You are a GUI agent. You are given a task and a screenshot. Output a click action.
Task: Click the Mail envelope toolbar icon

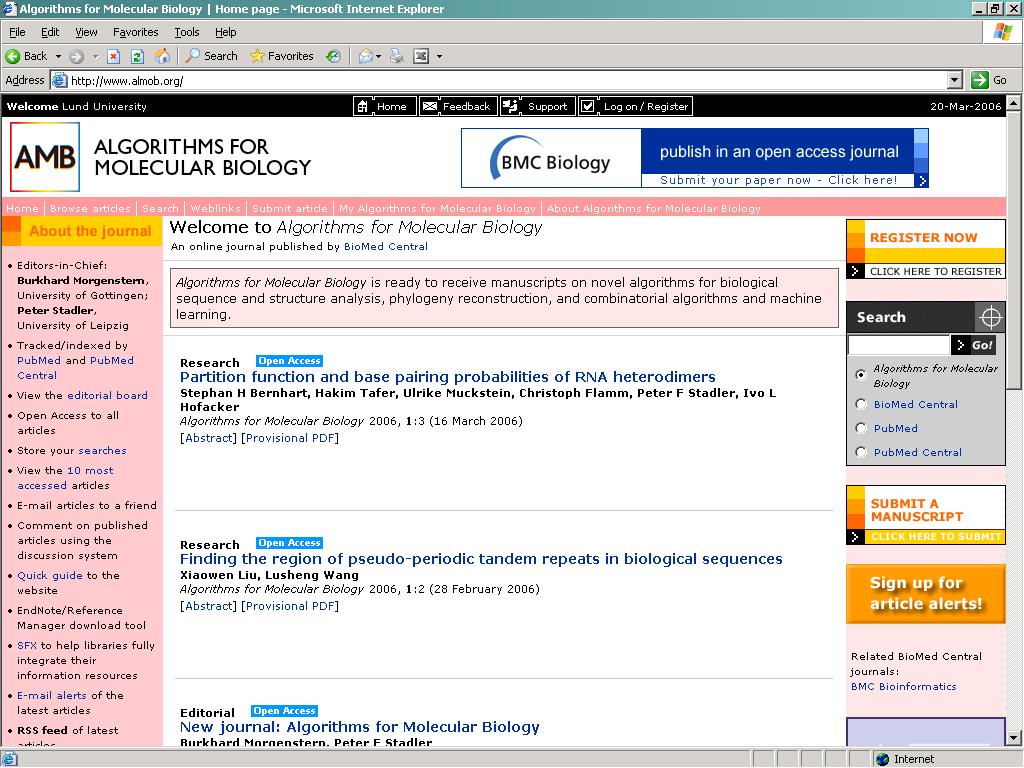pos(366,56)
